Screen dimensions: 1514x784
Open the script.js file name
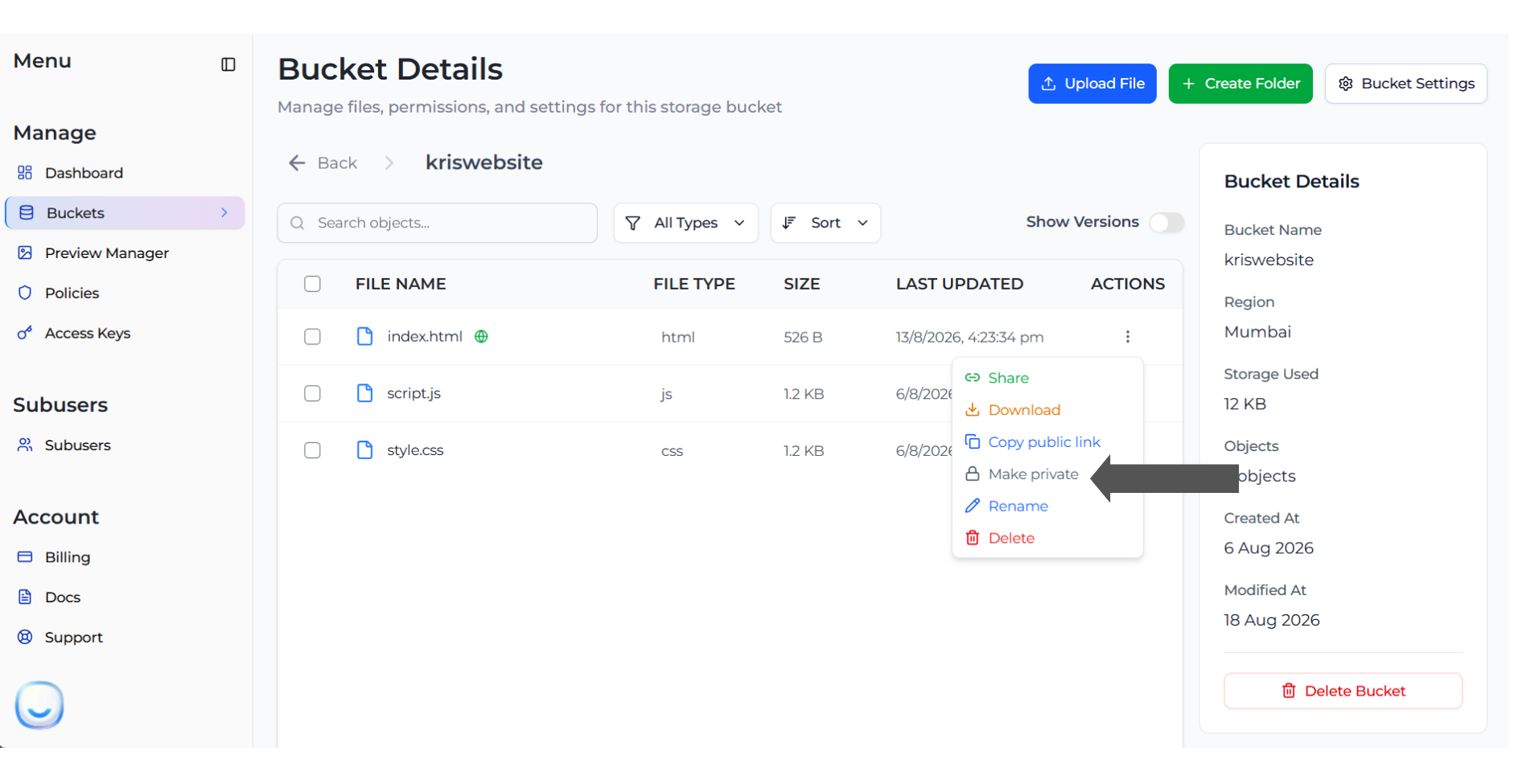pyautogui.click(x=413, y=393)
